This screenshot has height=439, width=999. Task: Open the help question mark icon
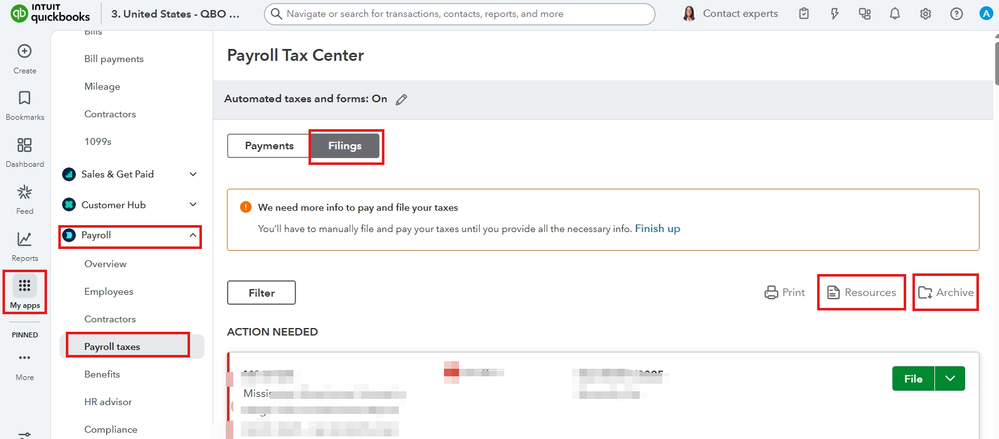click(x=956, y=13)
